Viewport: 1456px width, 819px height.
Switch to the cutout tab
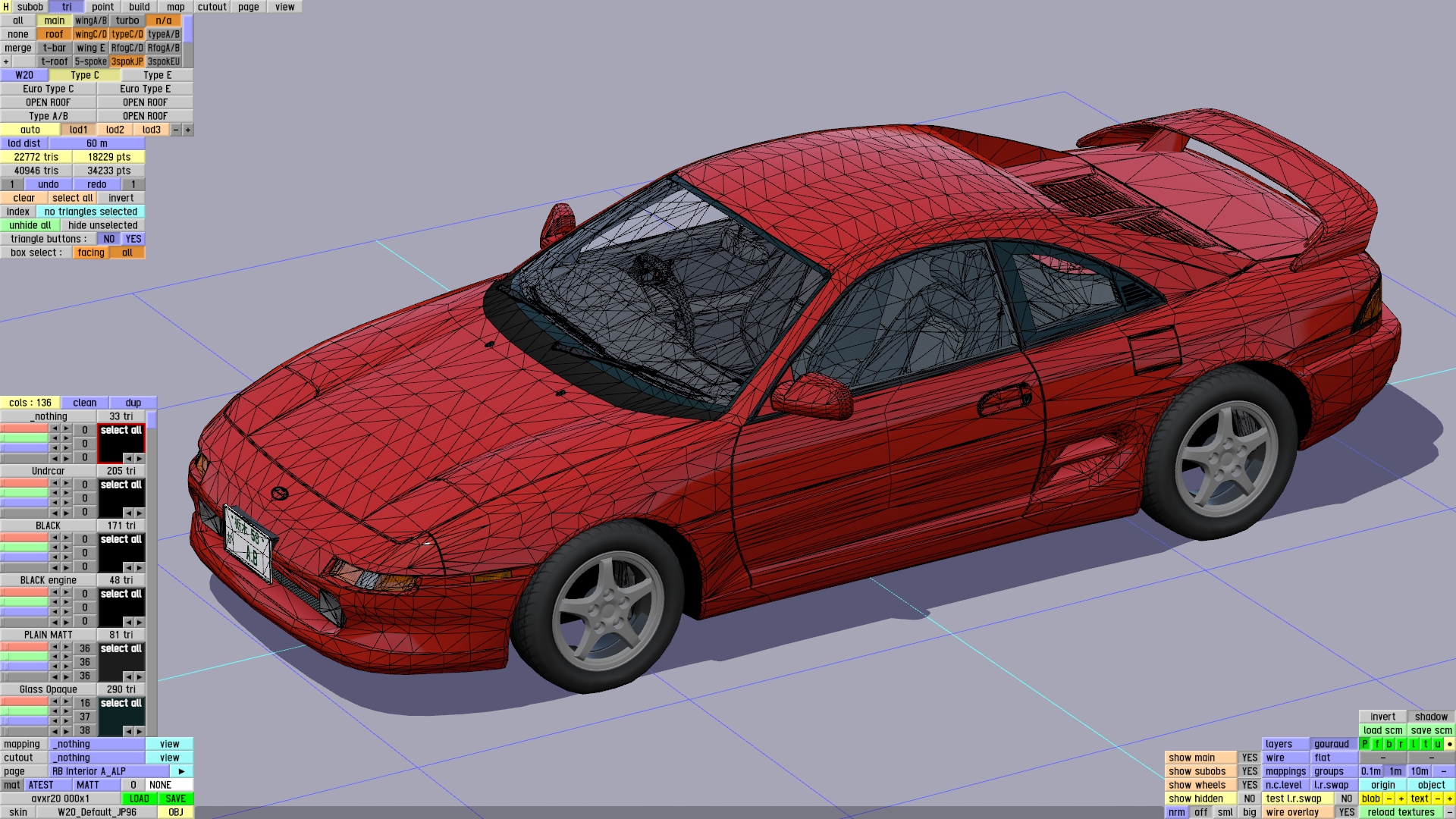click(x=212, y=7)
